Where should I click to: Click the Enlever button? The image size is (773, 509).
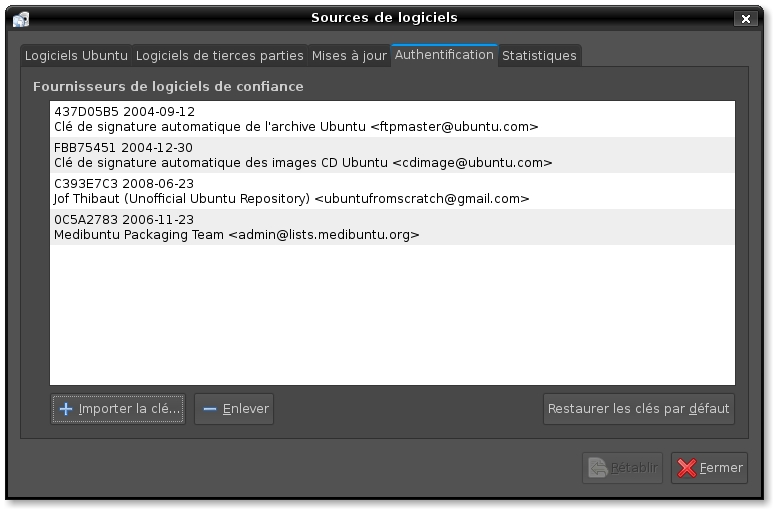pos(234,409)
